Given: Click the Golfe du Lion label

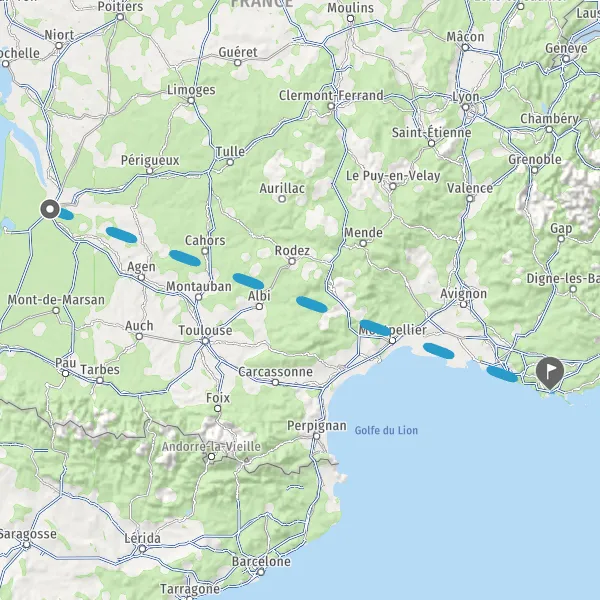Looking at the screenshot, I should click(x=386, y=430).
